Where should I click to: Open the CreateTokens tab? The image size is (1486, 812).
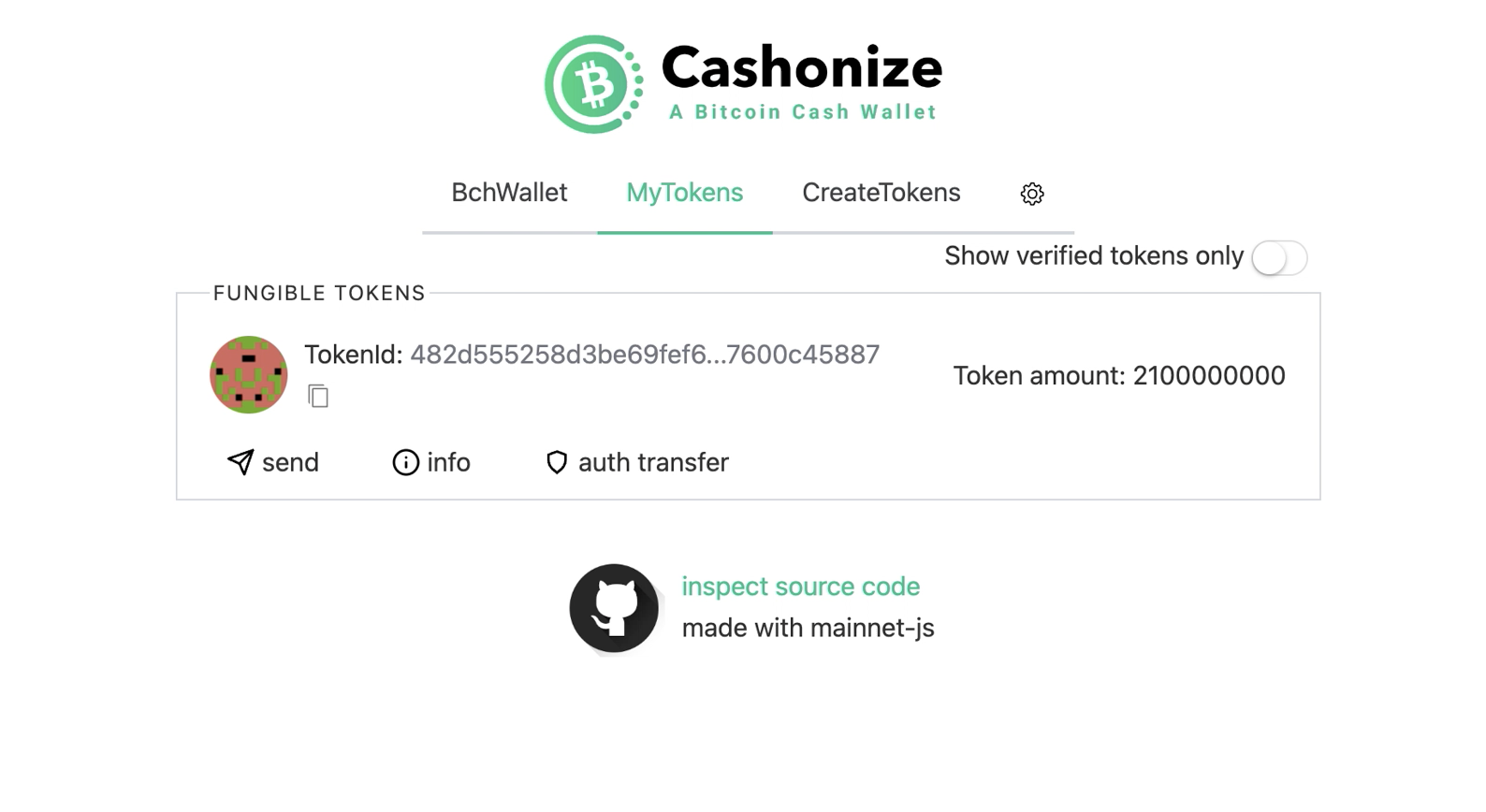(x=880, y=193)
